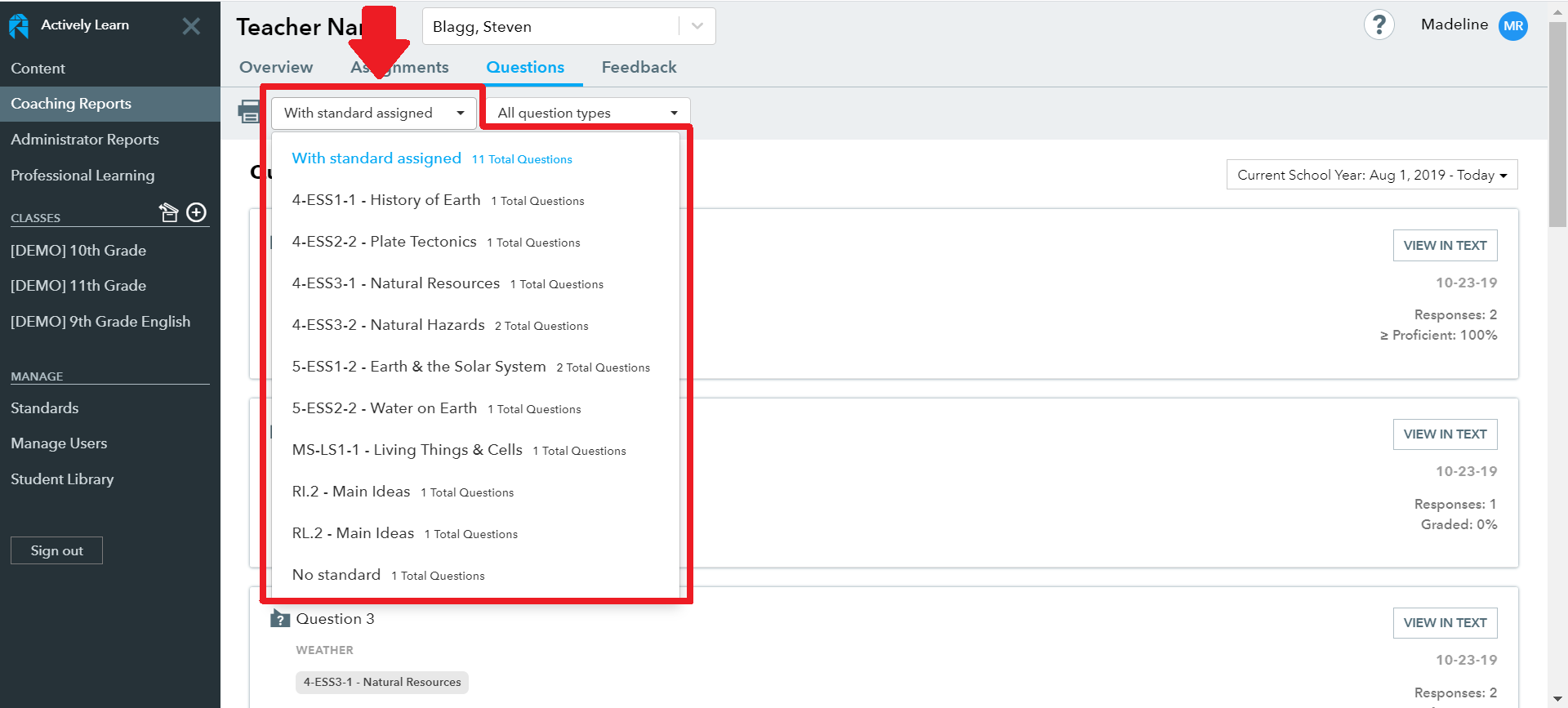Click the scrollbar down arrow
Image resolution: width=1568 pixels, height=708 pixels.
pos(1557,700)
